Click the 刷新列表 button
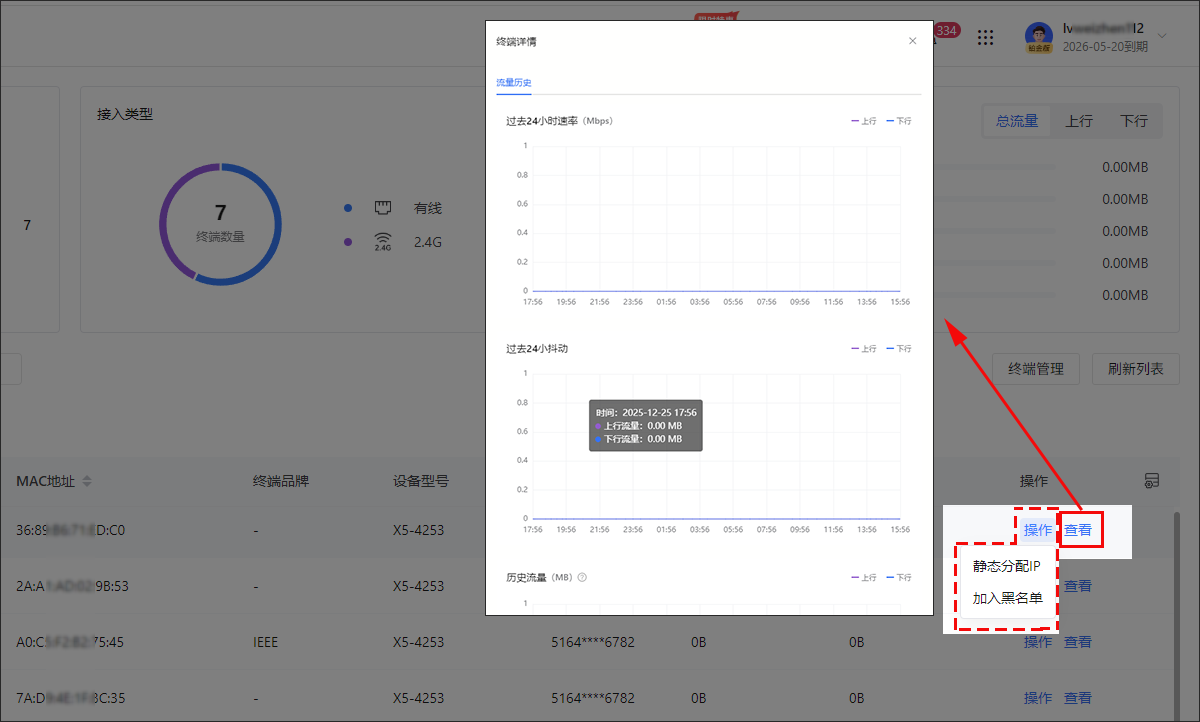The image size is (1200, 722). (1135, 369)
